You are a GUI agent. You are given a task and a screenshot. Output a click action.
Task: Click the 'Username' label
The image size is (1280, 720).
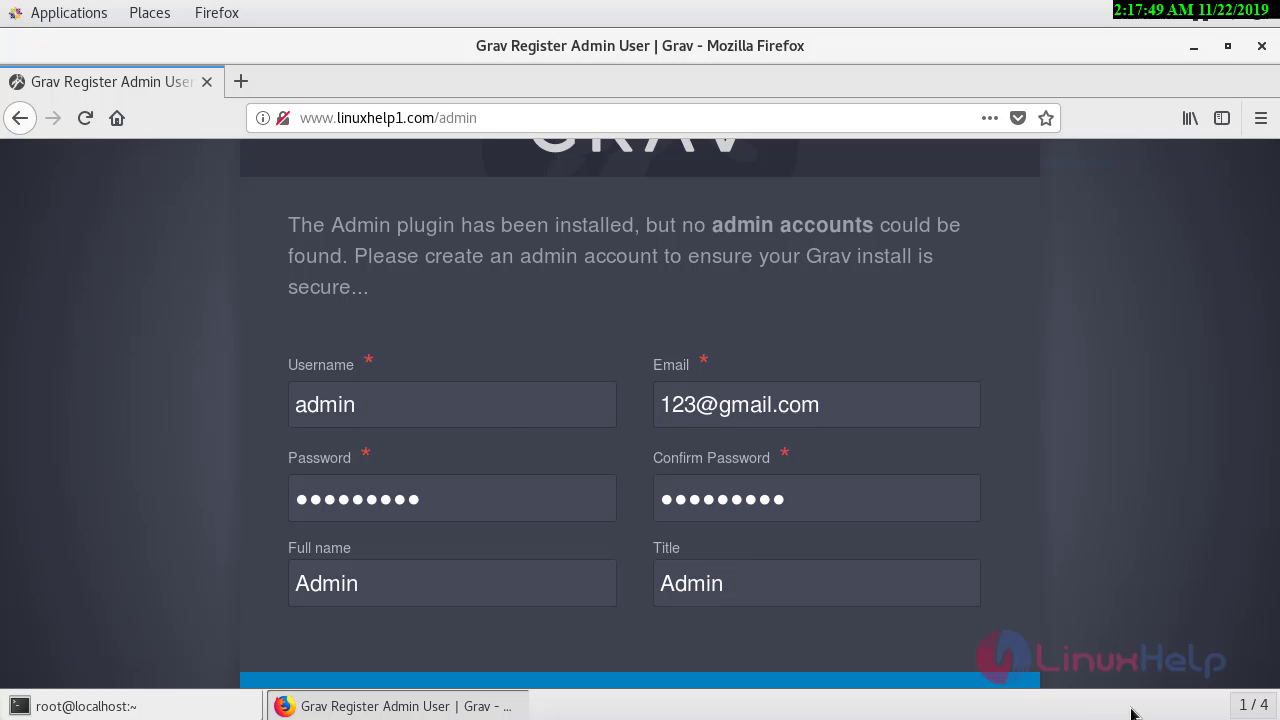tap(321, 365)
